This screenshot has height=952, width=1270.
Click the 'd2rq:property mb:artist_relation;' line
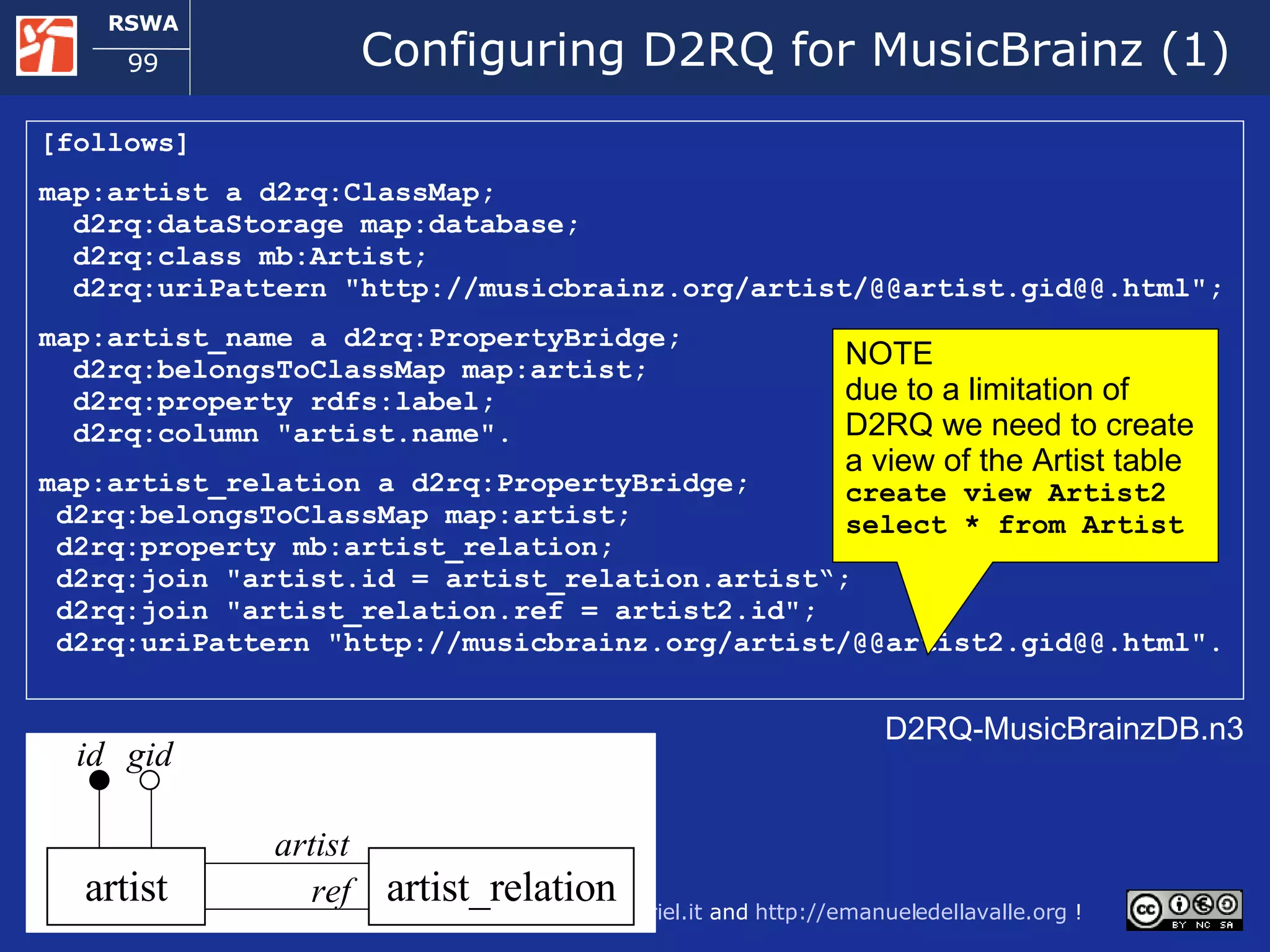point(334,547)
